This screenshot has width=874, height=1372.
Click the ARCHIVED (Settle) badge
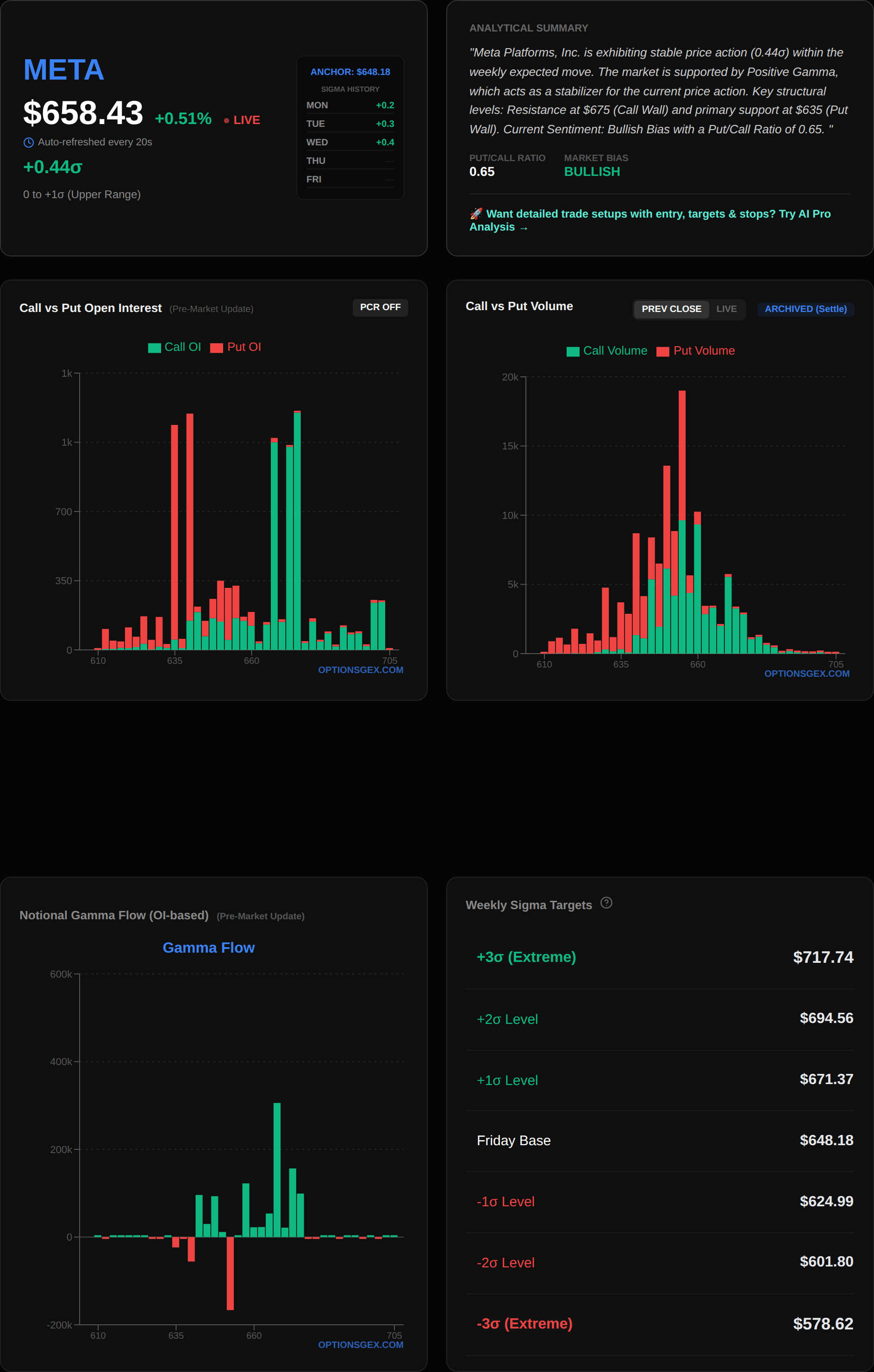[805, 309]
